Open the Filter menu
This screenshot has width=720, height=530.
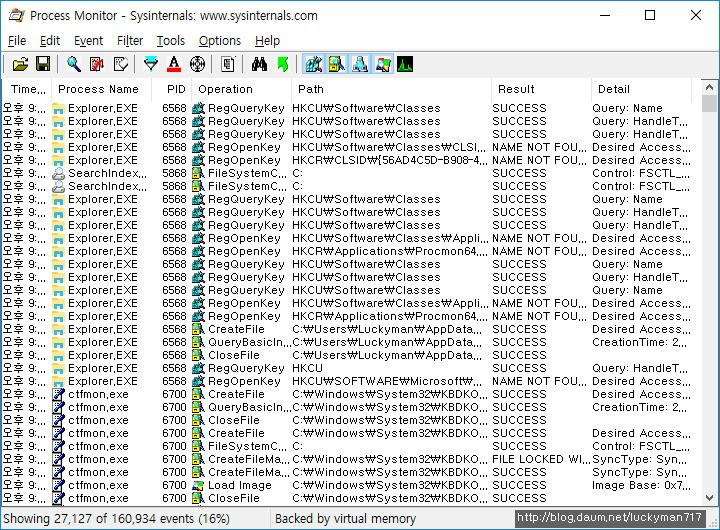(x=130, y=41)
